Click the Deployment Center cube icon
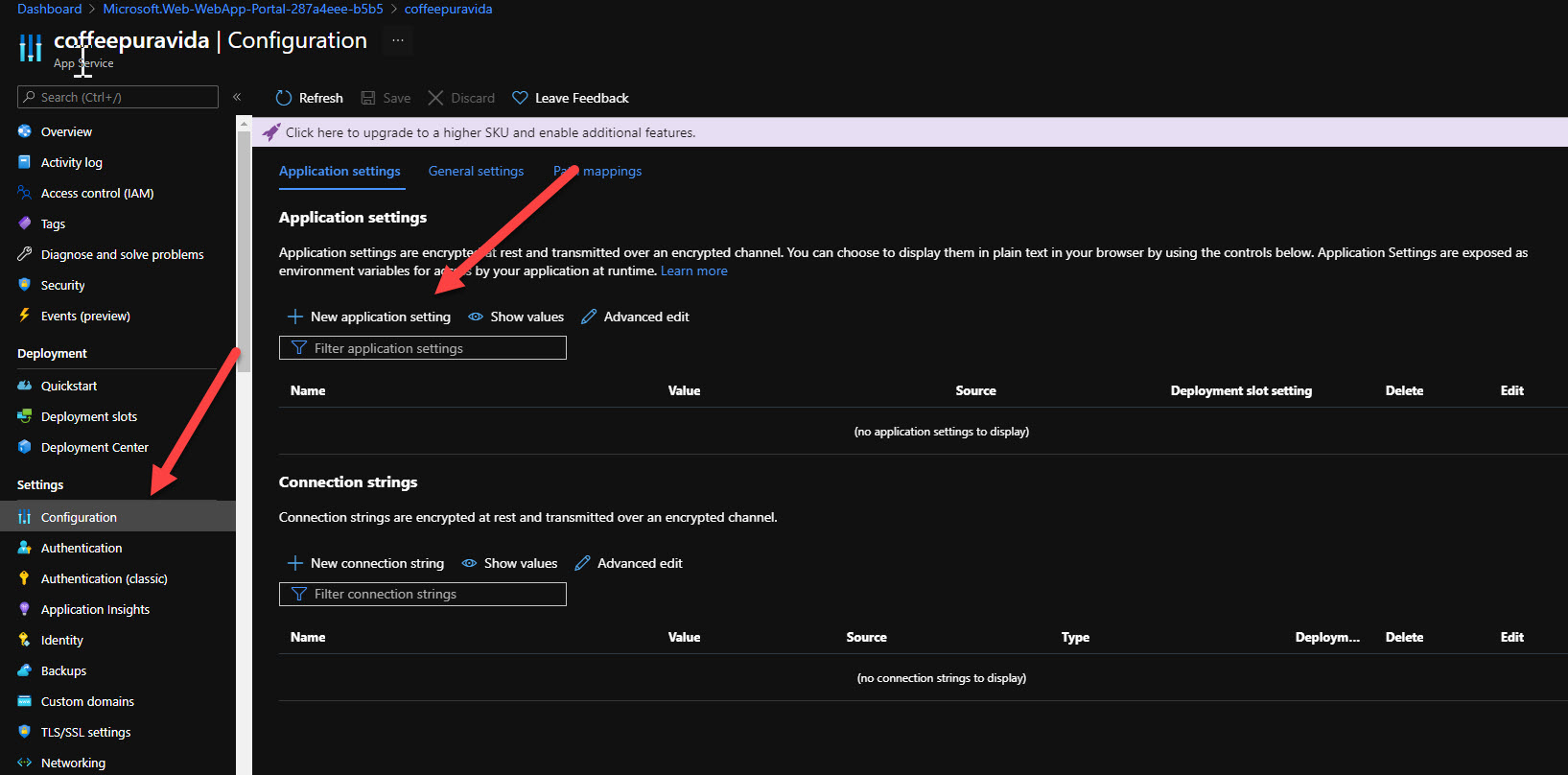 [x=25, y=447]
